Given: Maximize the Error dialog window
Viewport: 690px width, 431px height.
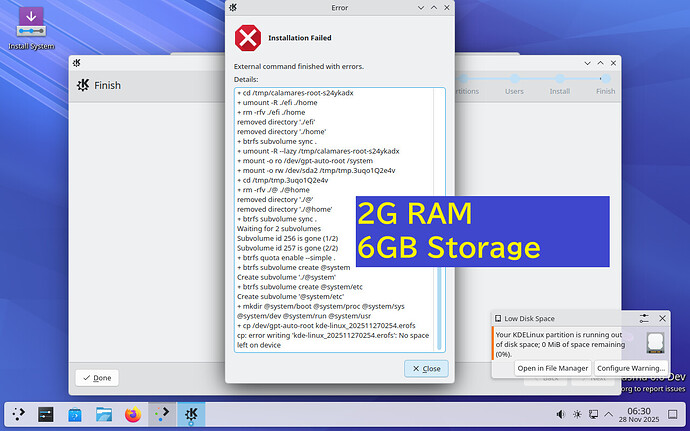Looking at the screenshot, I should 434,7.
